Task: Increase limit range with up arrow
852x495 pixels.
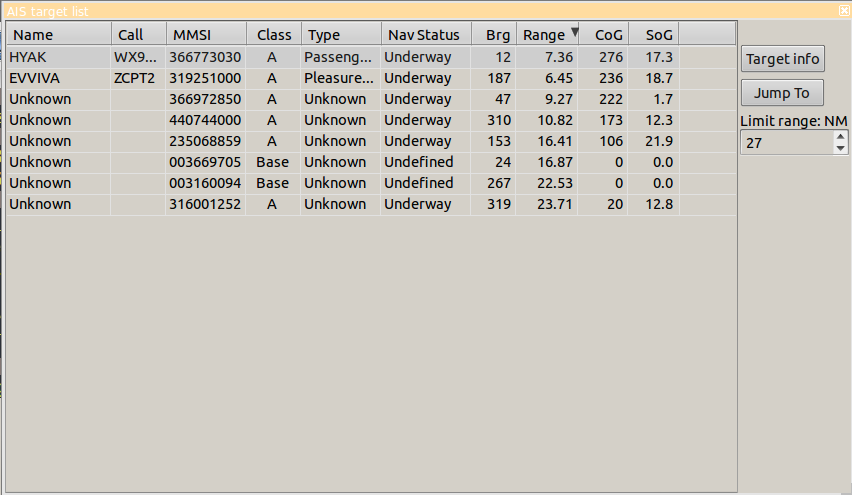Action: (841, 138)
